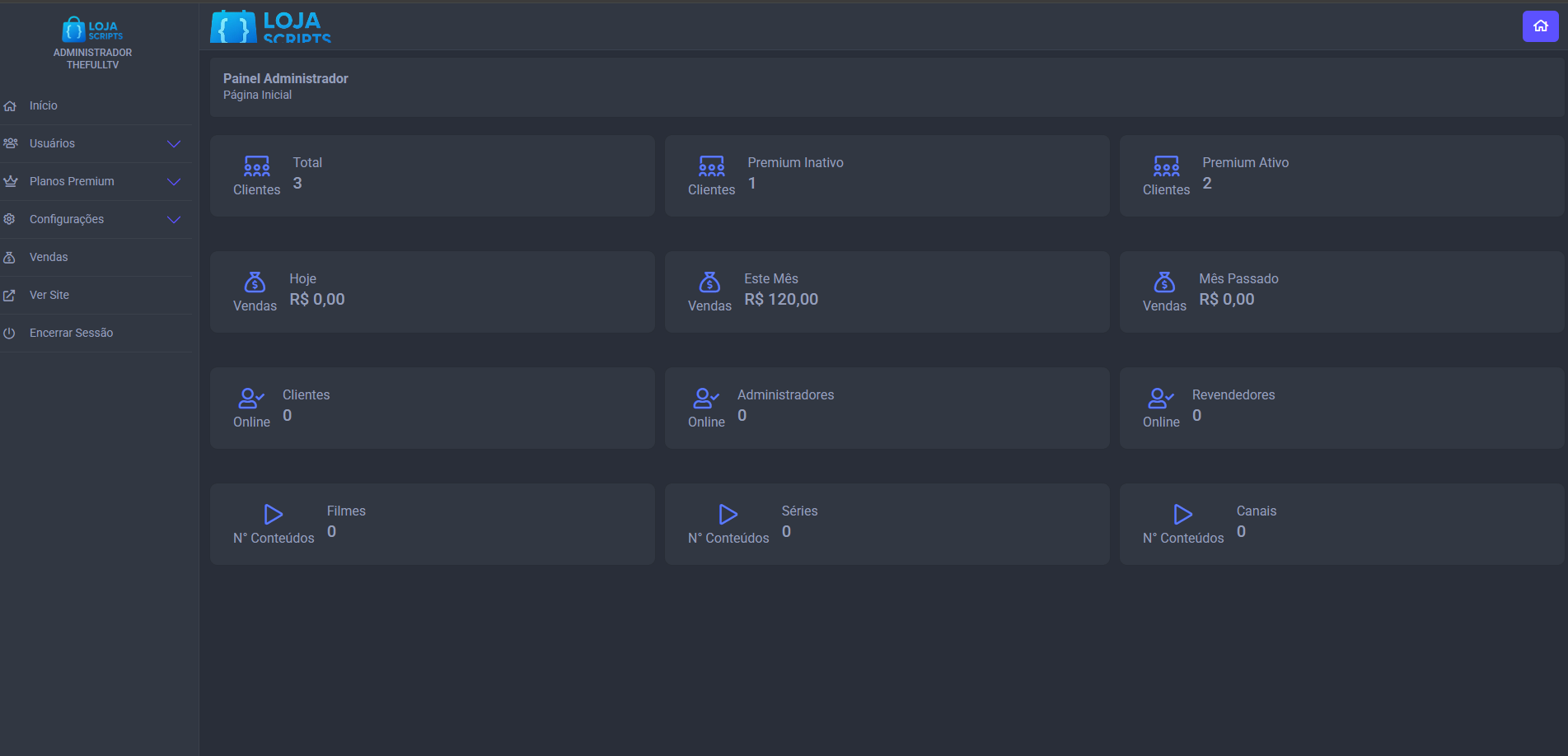Screen dimensions: 1568x756
Task: Expand the Configurações menu chevron
Action: (x=174, y=220)
